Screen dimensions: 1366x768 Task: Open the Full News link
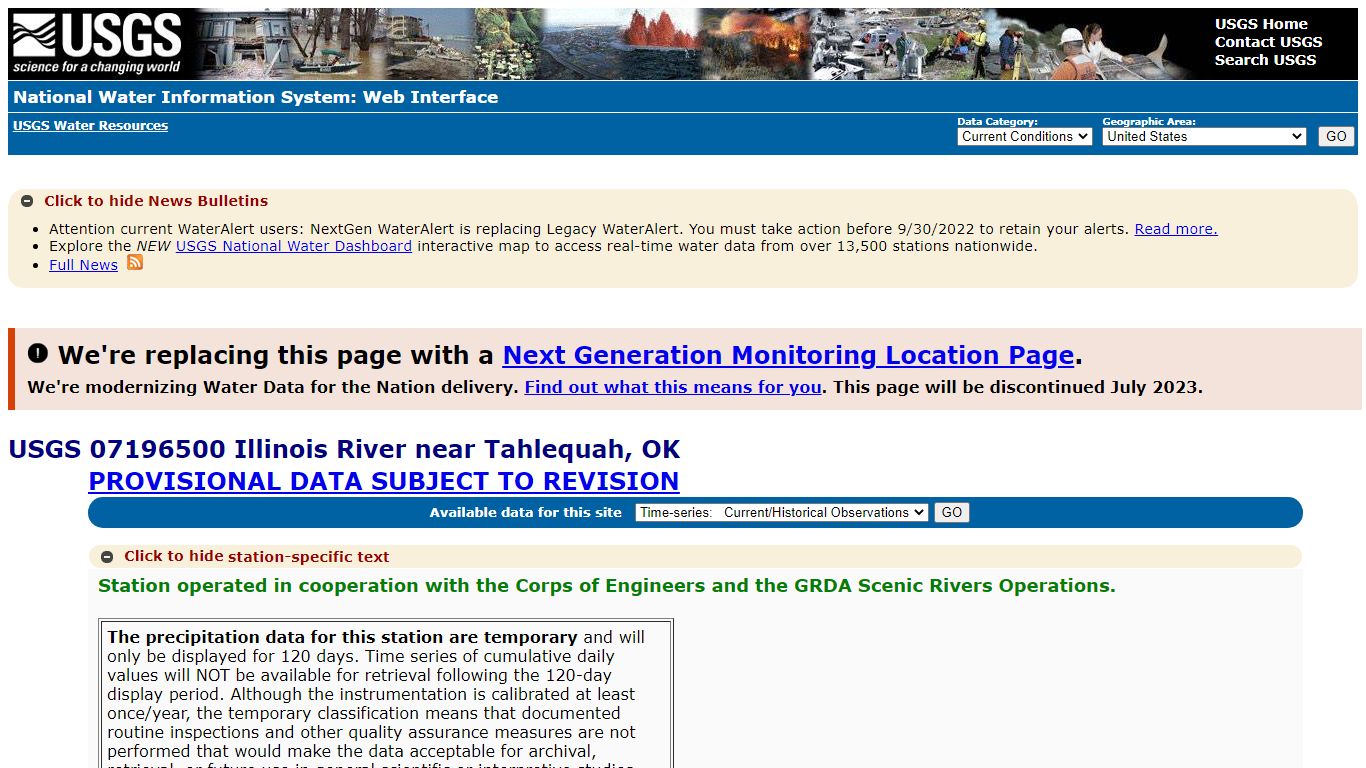tap(83, 265)
